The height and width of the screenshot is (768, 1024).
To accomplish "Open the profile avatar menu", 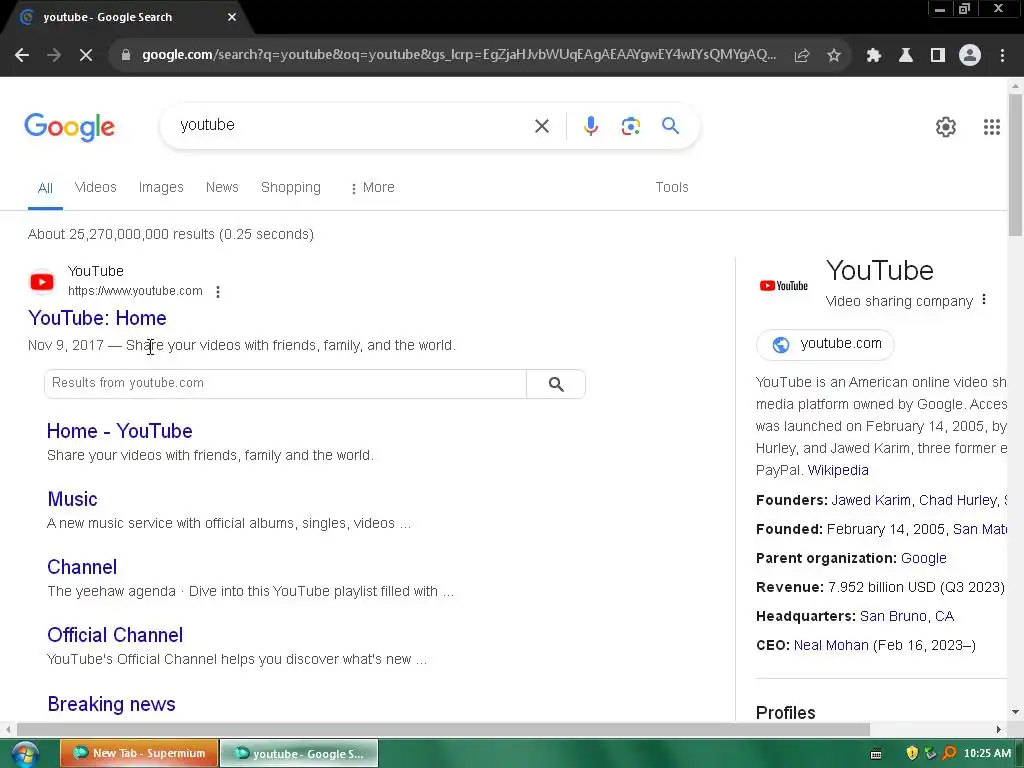I will tap(970, 56).
